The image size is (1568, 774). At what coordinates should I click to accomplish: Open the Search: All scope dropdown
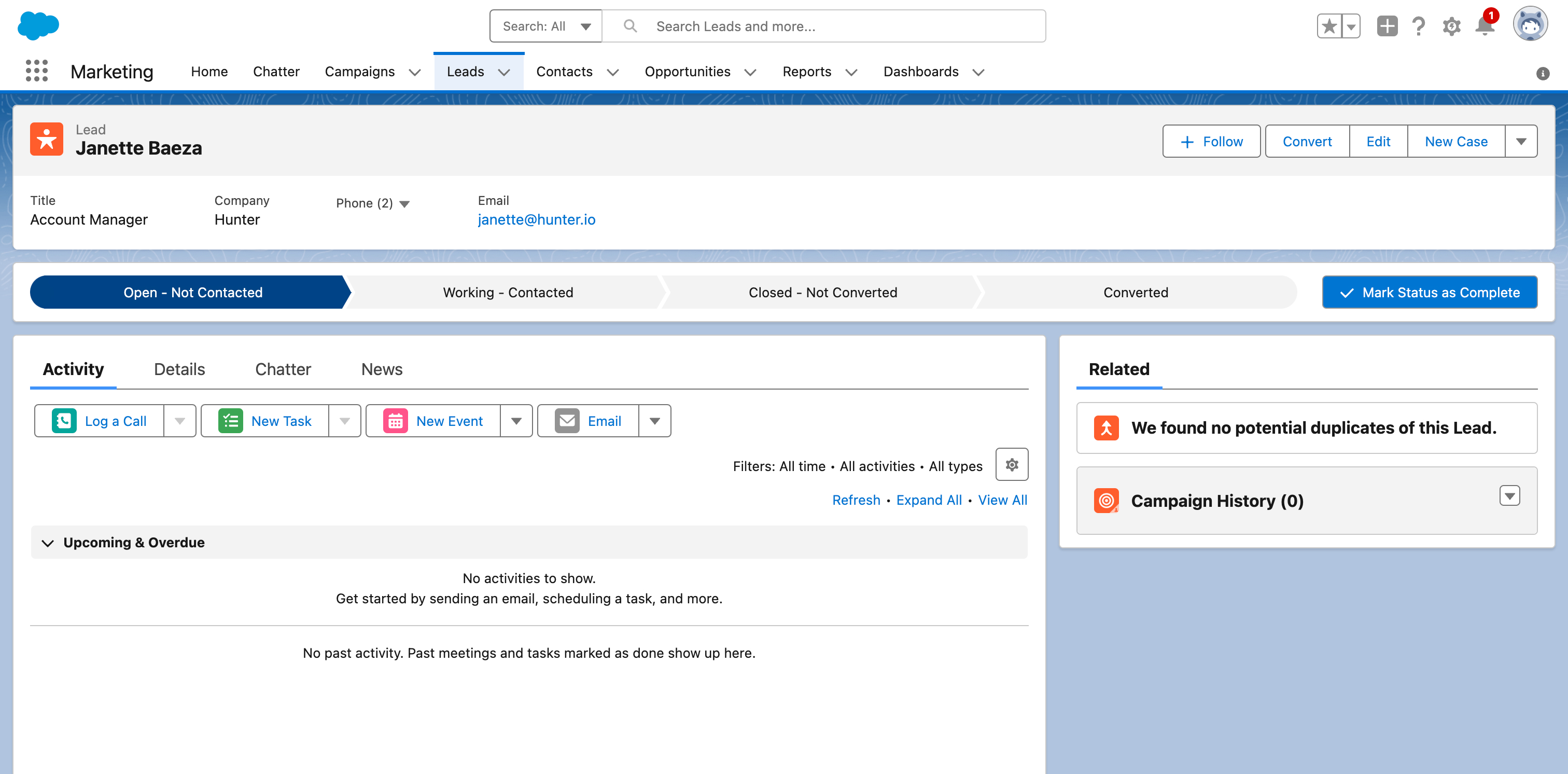coord(545,26)
